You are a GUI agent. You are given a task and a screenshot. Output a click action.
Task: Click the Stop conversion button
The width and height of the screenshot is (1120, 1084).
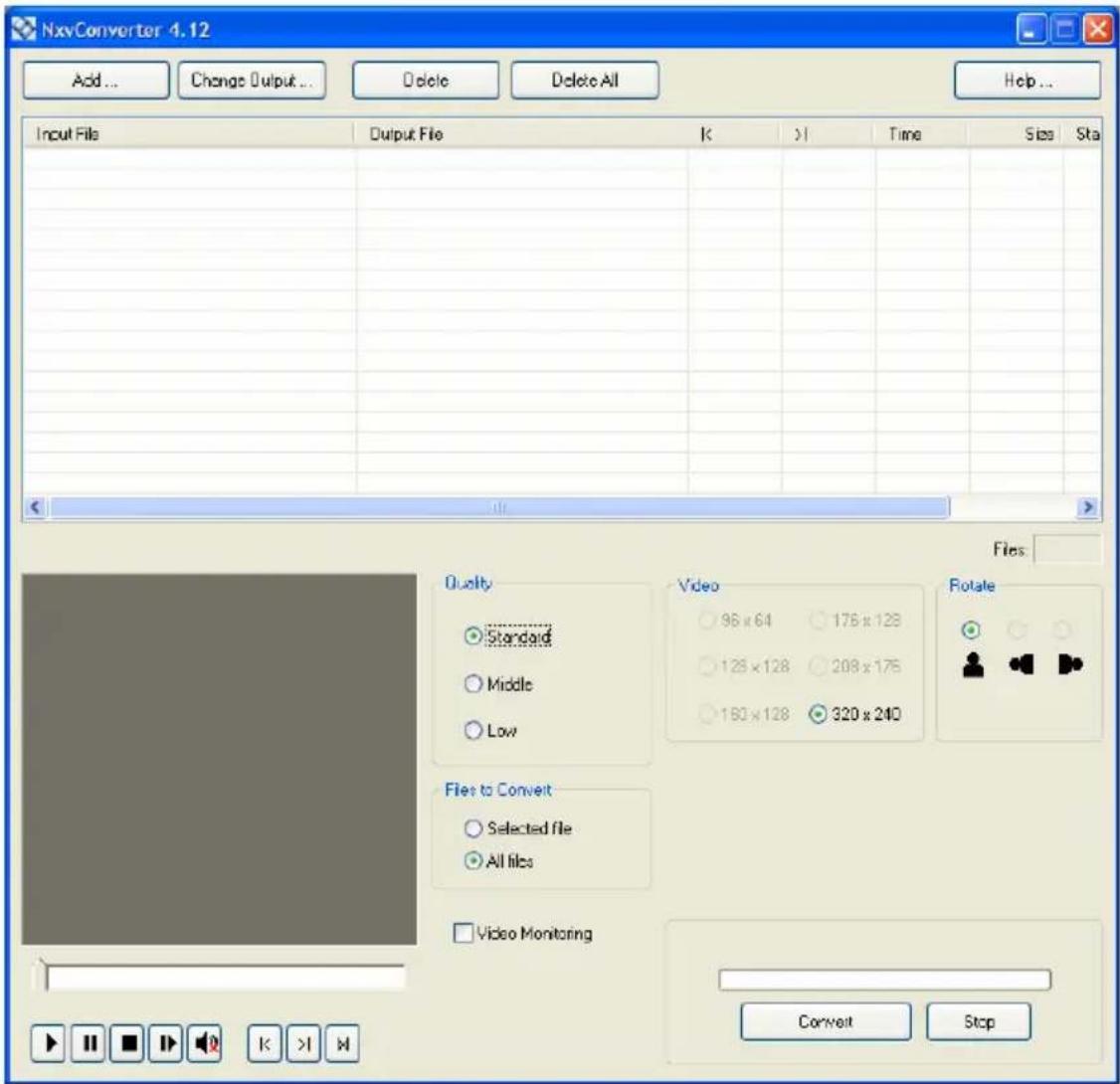(x=979, y=1021)
